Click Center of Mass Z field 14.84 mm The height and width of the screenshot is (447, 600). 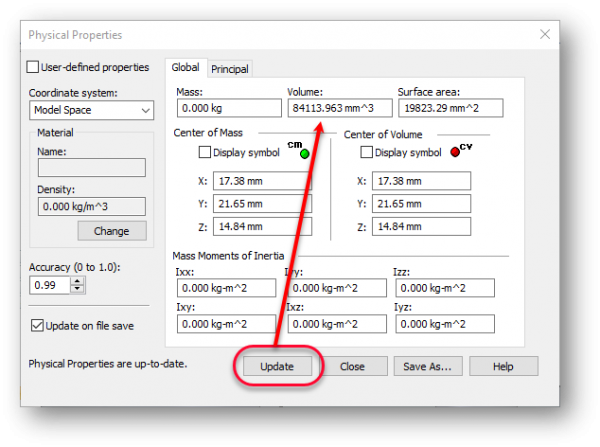pyautogui.click(x=262, y=226)
